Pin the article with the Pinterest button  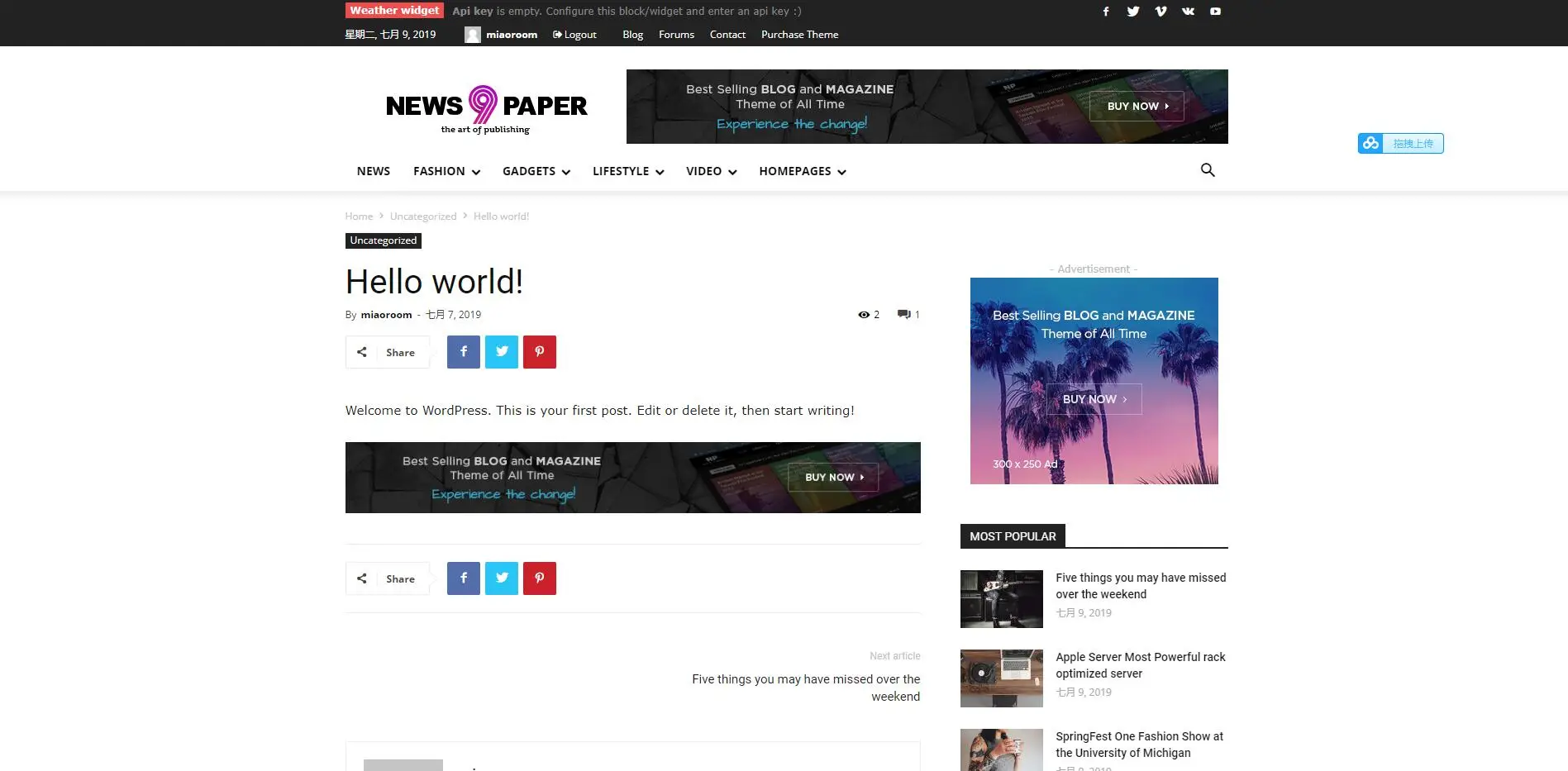[540, 351]
